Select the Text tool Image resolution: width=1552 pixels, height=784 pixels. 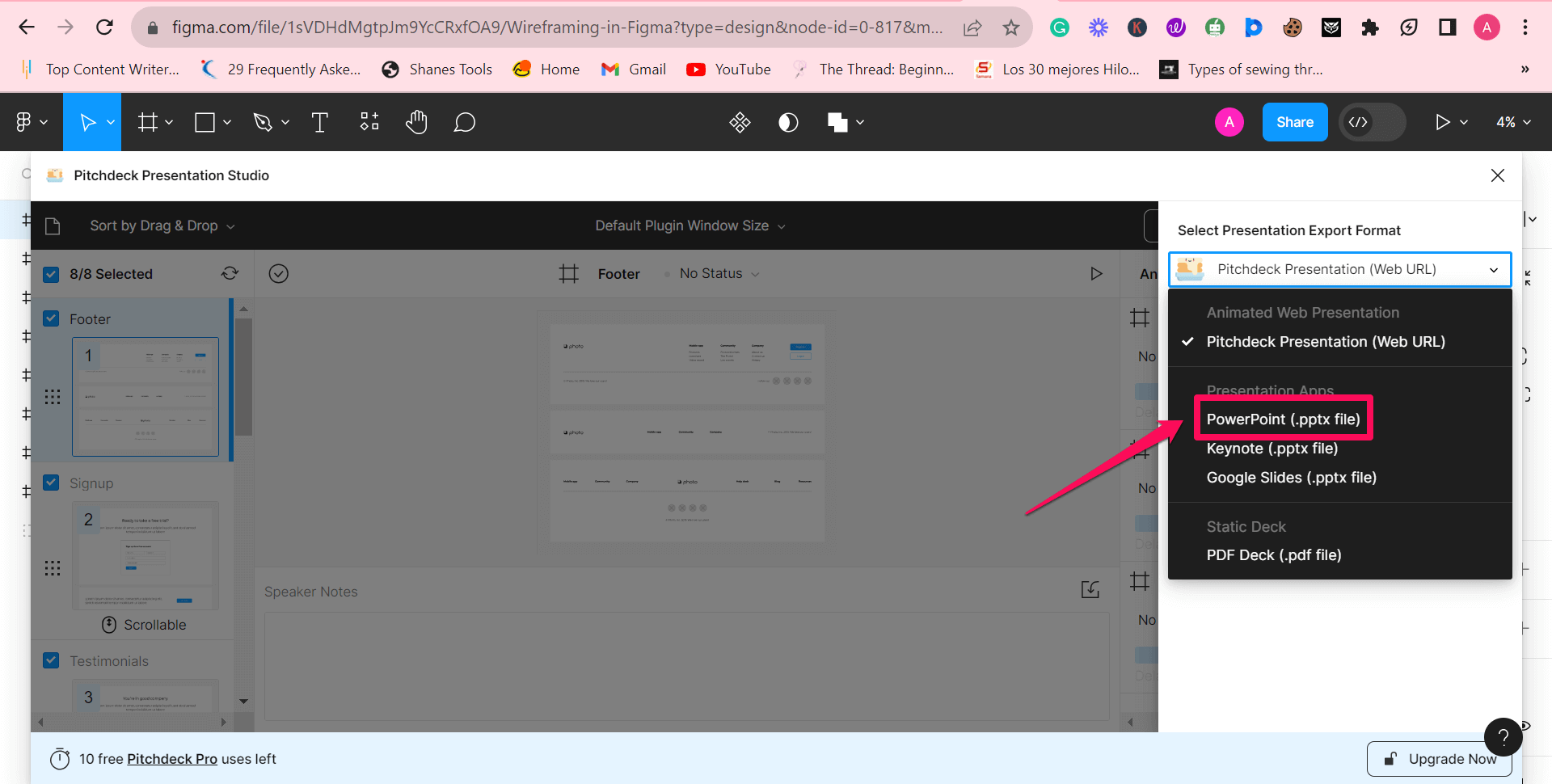[320, 122]
